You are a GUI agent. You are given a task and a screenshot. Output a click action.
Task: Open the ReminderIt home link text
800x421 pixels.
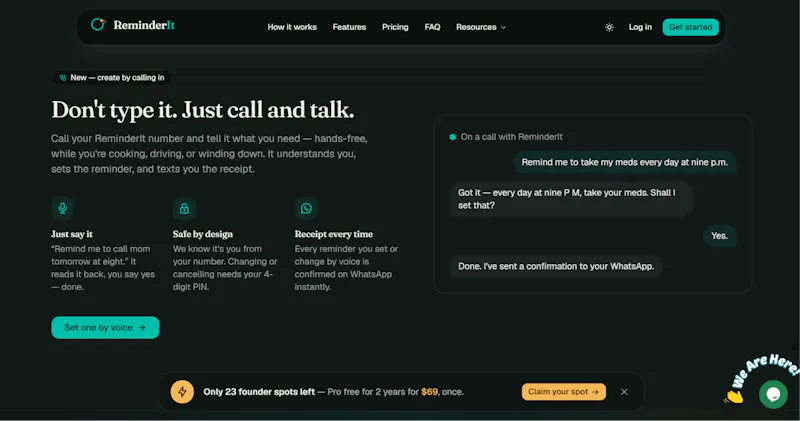click(144, 25)
